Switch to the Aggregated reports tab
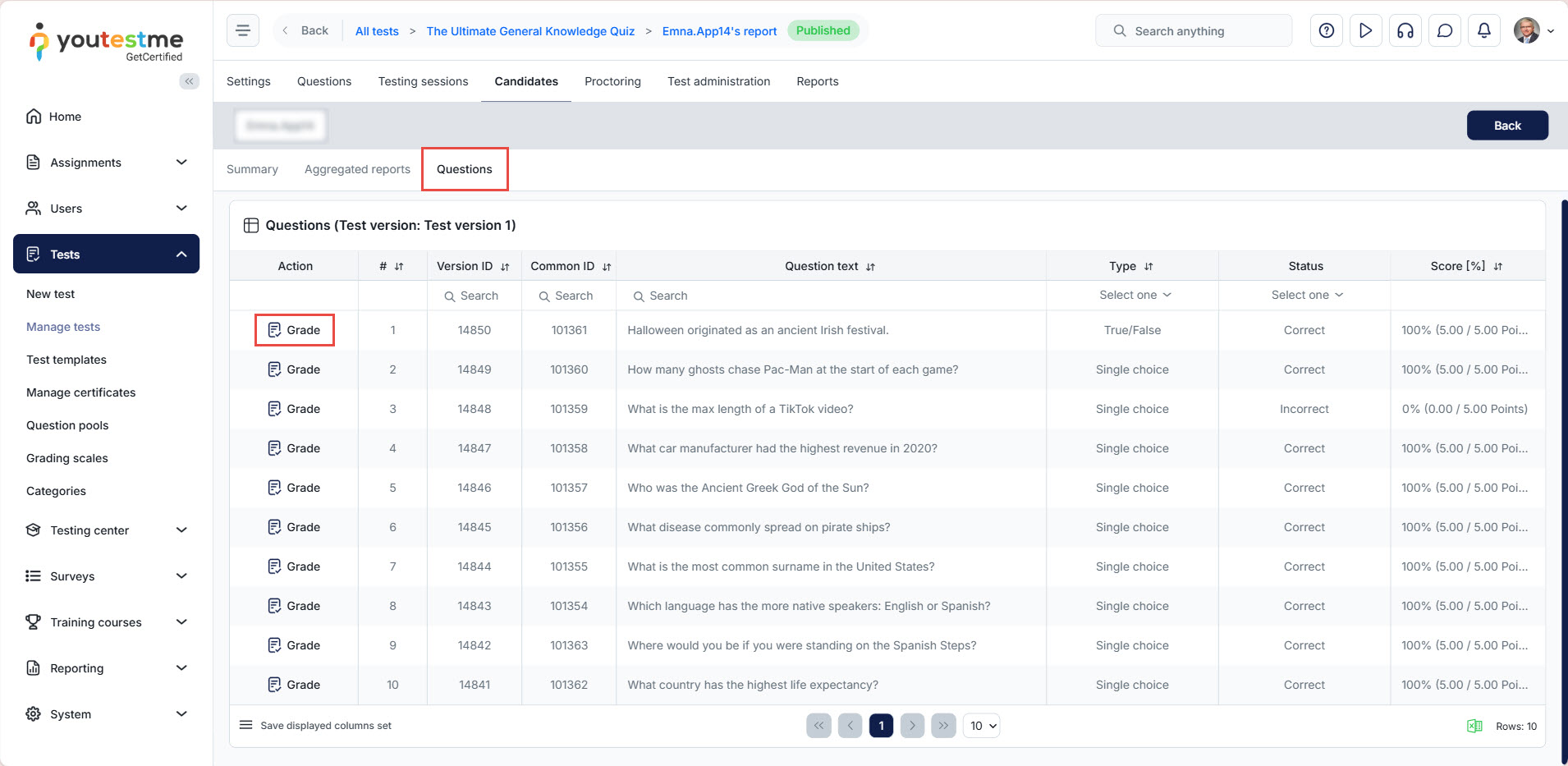The width and height of the screenshot is (1568, 766). click(357, 169)
